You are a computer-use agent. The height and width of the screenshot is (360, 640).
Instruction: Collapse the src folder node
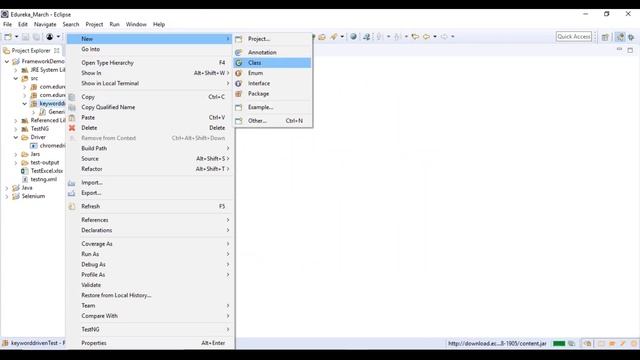pos(16,78)
